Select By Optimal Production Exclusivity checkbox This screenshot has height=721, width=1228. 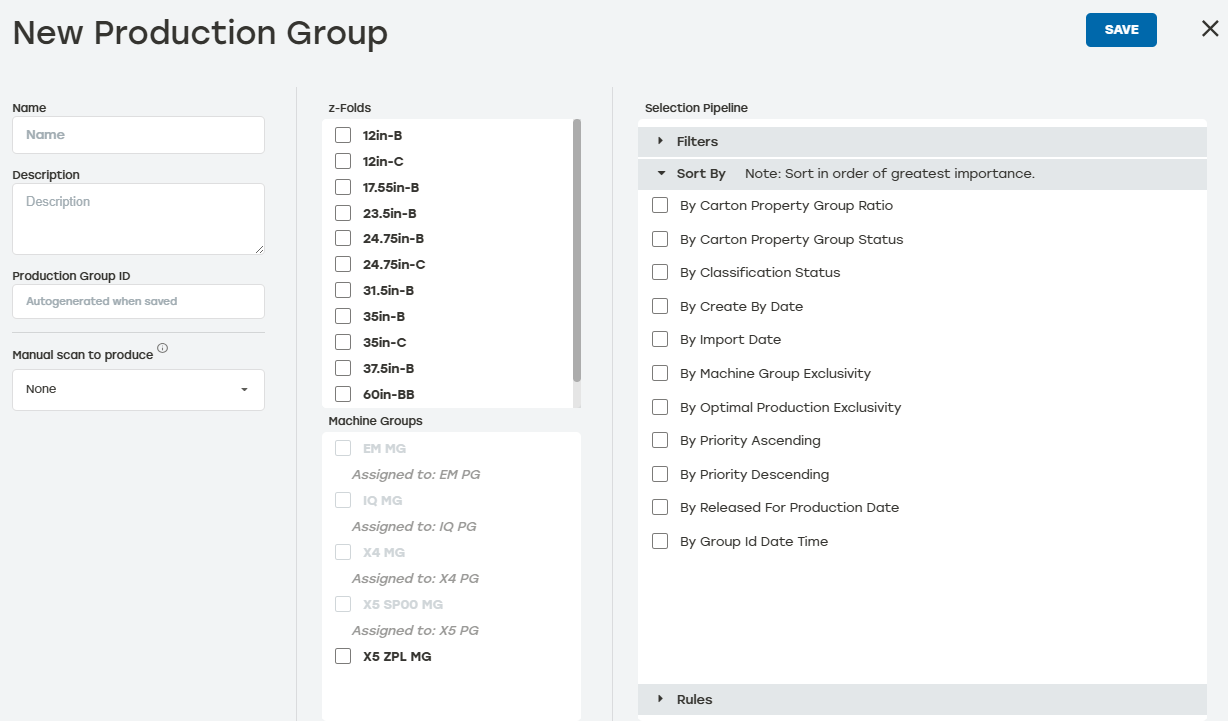[x=660, y=407]
